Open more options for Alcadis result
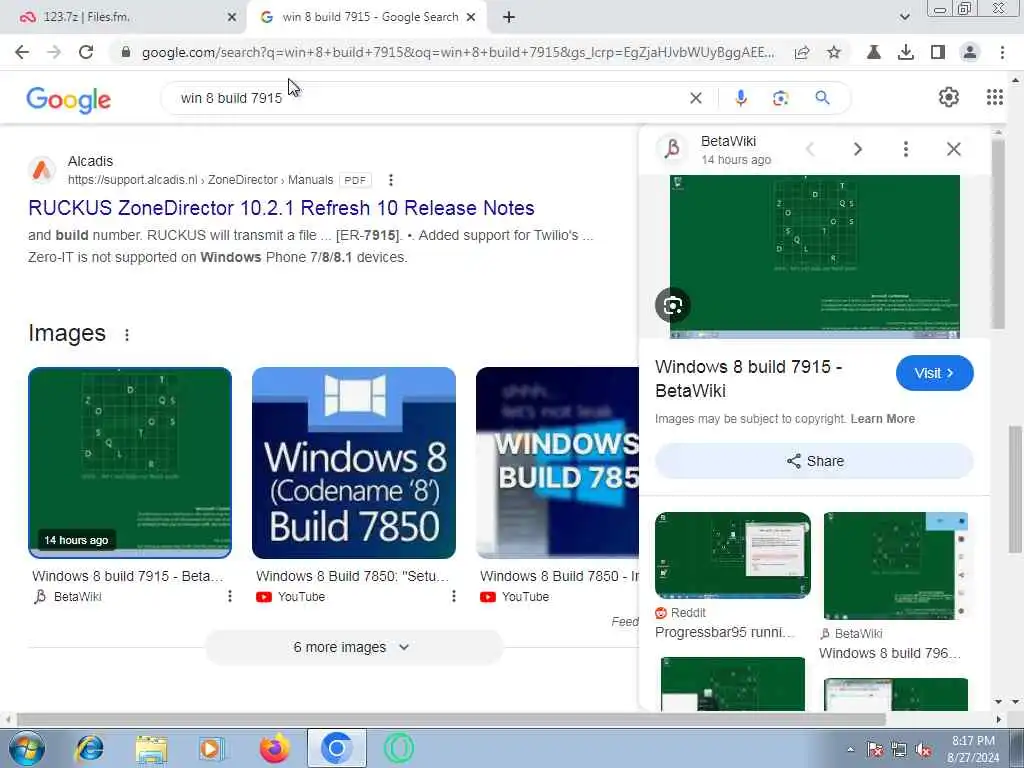This screenshot has height=768, width=1024. (391, 180)
